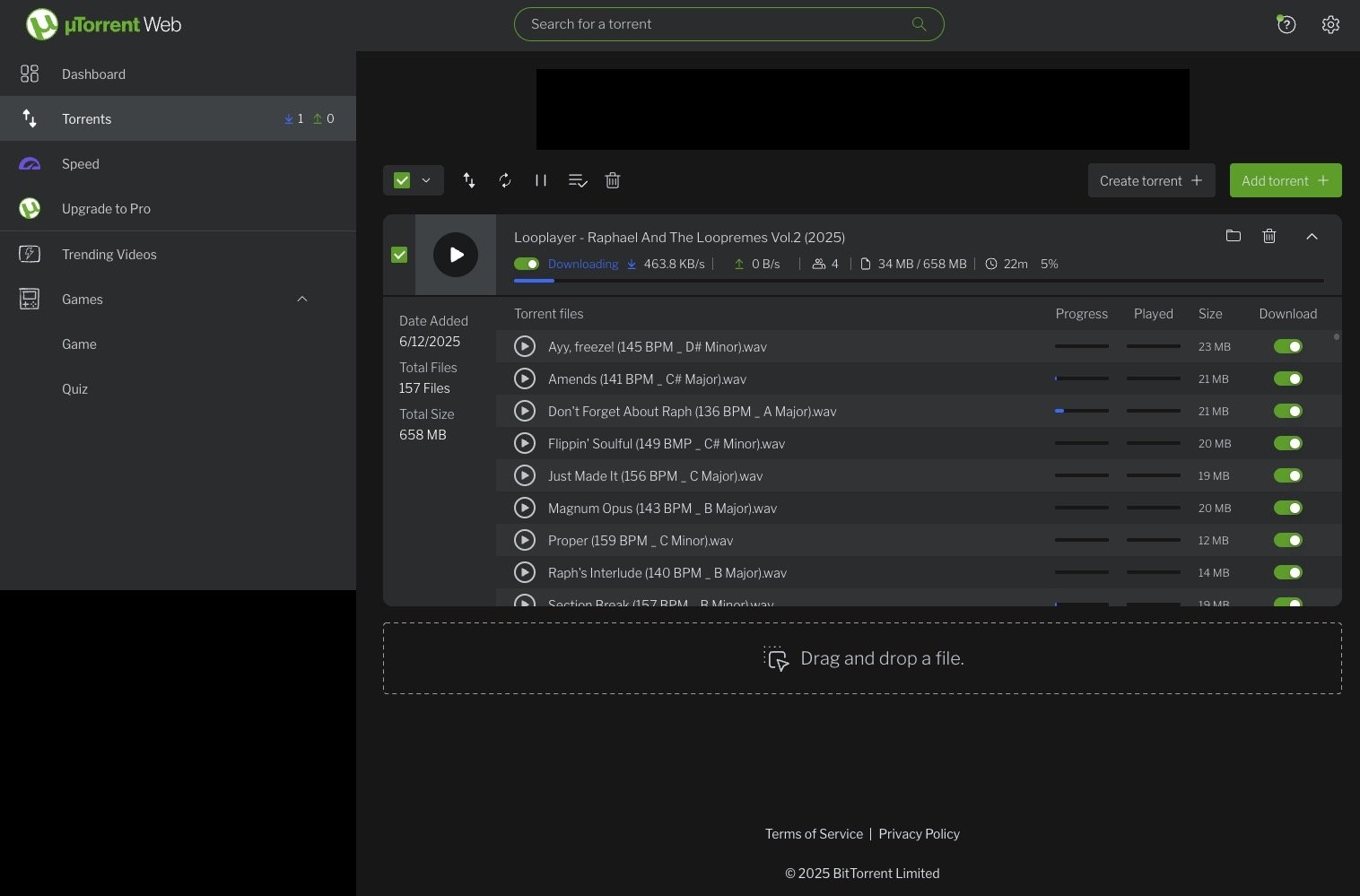Click the µTorrent Web logo
1360x896 pixels.
tap(104, 24)
